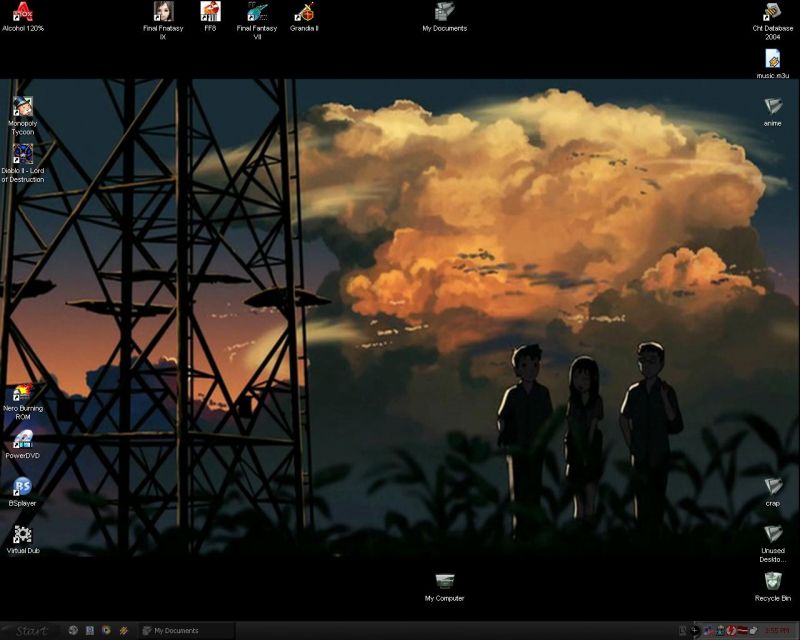This screenshot has height=640, width=800.
Task: Click the colorful disc quick launch icon
Action: coord(106,630)
